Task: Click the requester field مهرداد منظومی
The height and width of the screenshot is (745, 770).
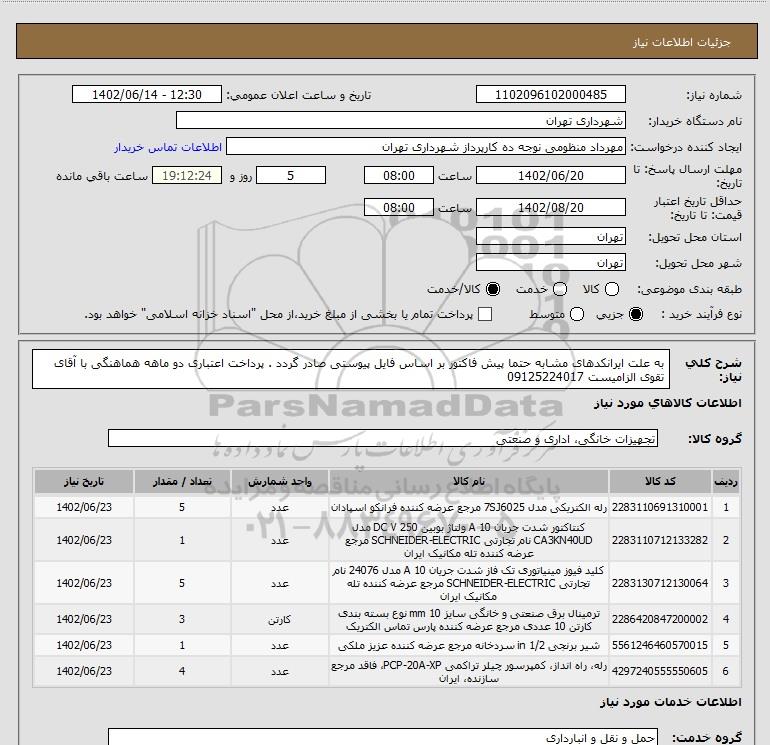Action: point(426,147)
